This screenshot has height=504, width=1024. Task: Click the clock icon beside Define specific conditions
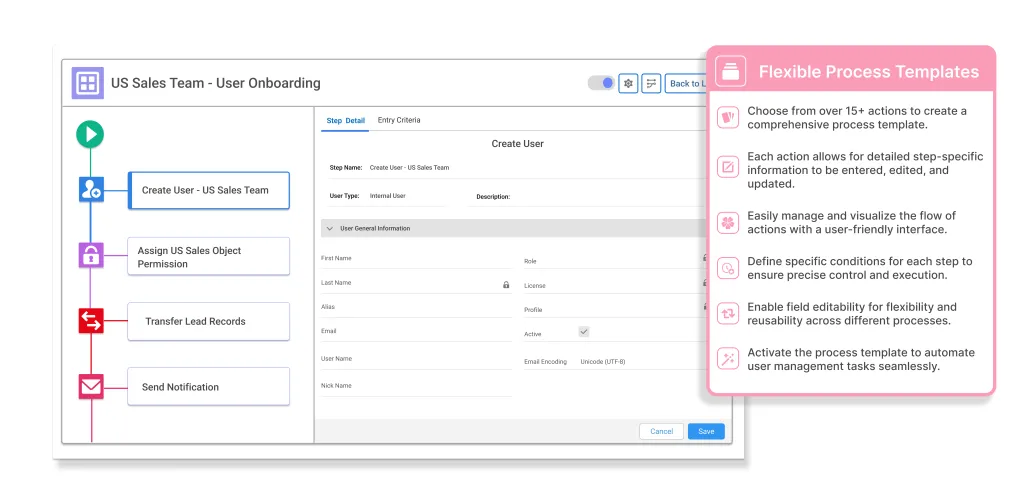pos(728,268)
